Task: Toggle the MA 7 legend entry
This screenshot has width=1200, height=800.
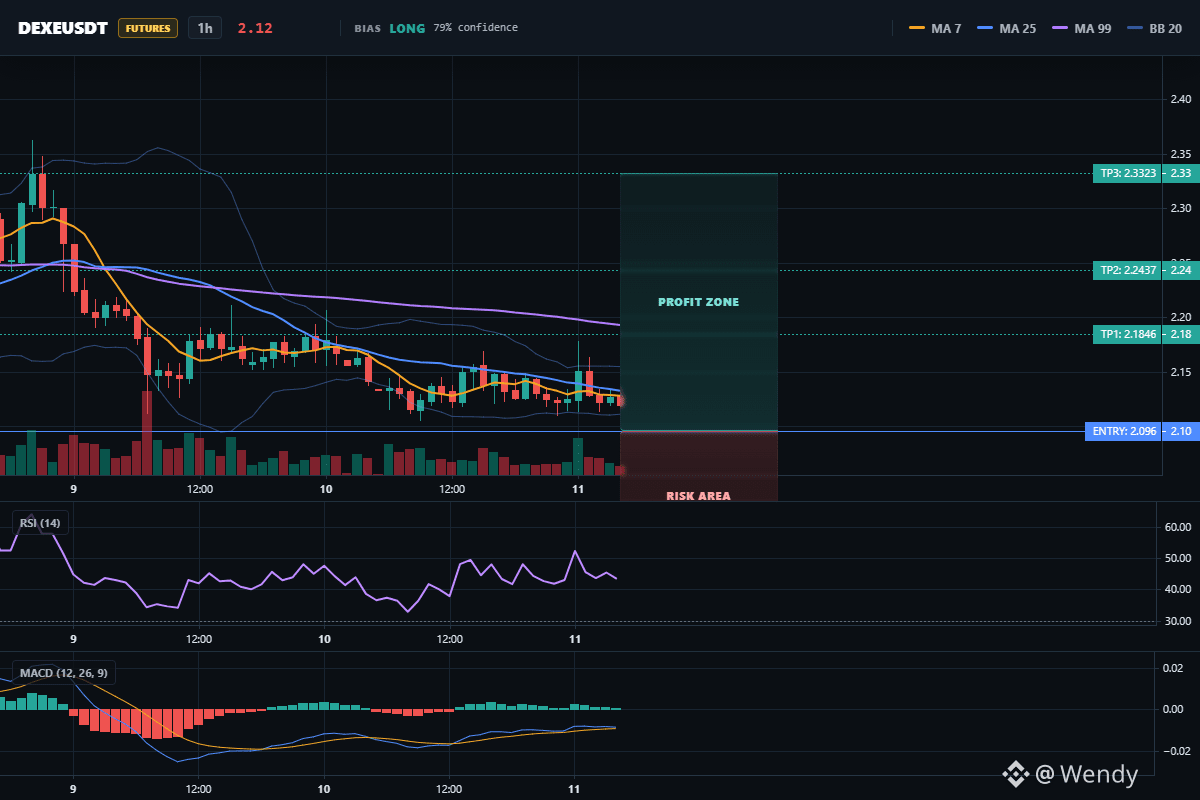Action: pos(935,28)
